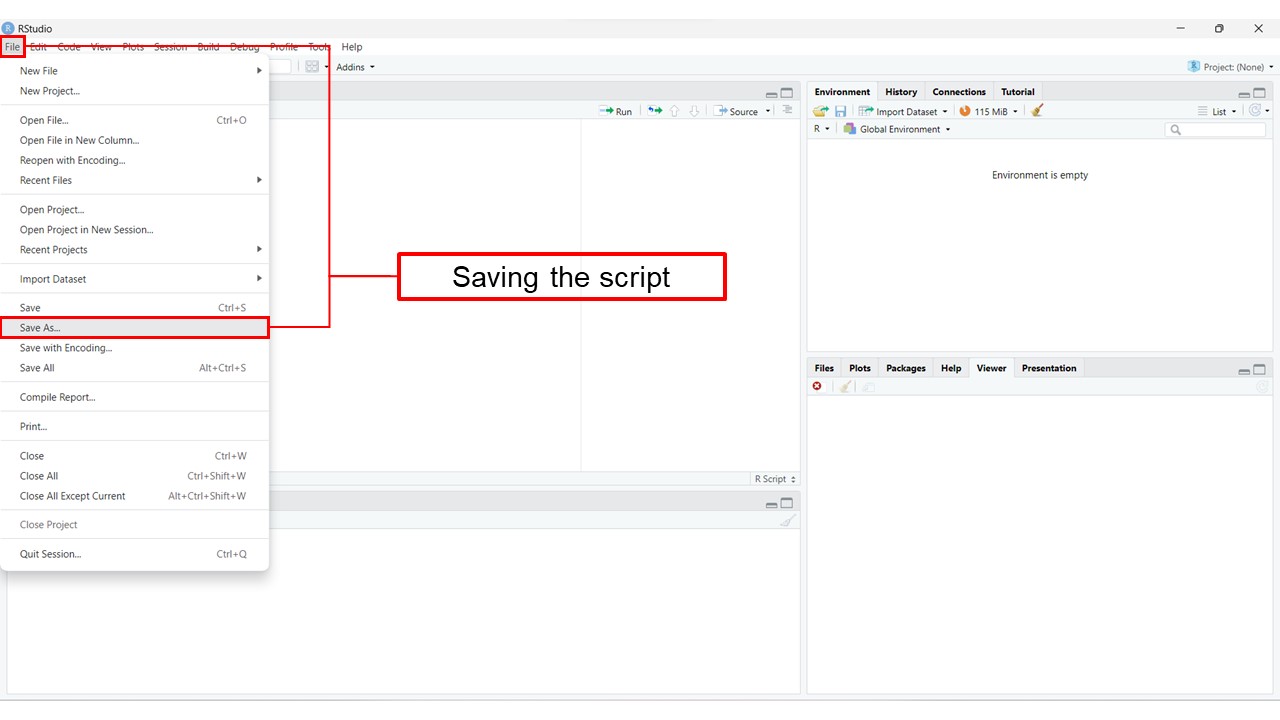
Task: Select Save with Encoding... entry
Action: [x=134, y=348]
